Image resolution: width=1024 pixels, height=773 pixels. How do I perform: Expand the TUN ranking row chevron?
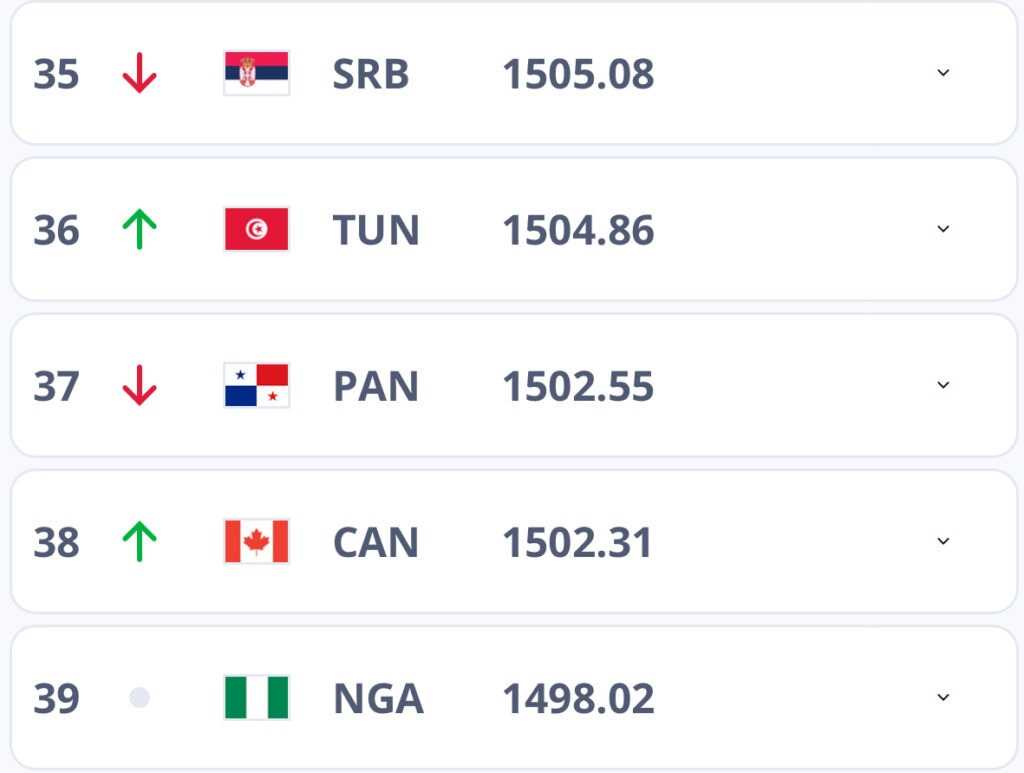(x=943, y=229)
